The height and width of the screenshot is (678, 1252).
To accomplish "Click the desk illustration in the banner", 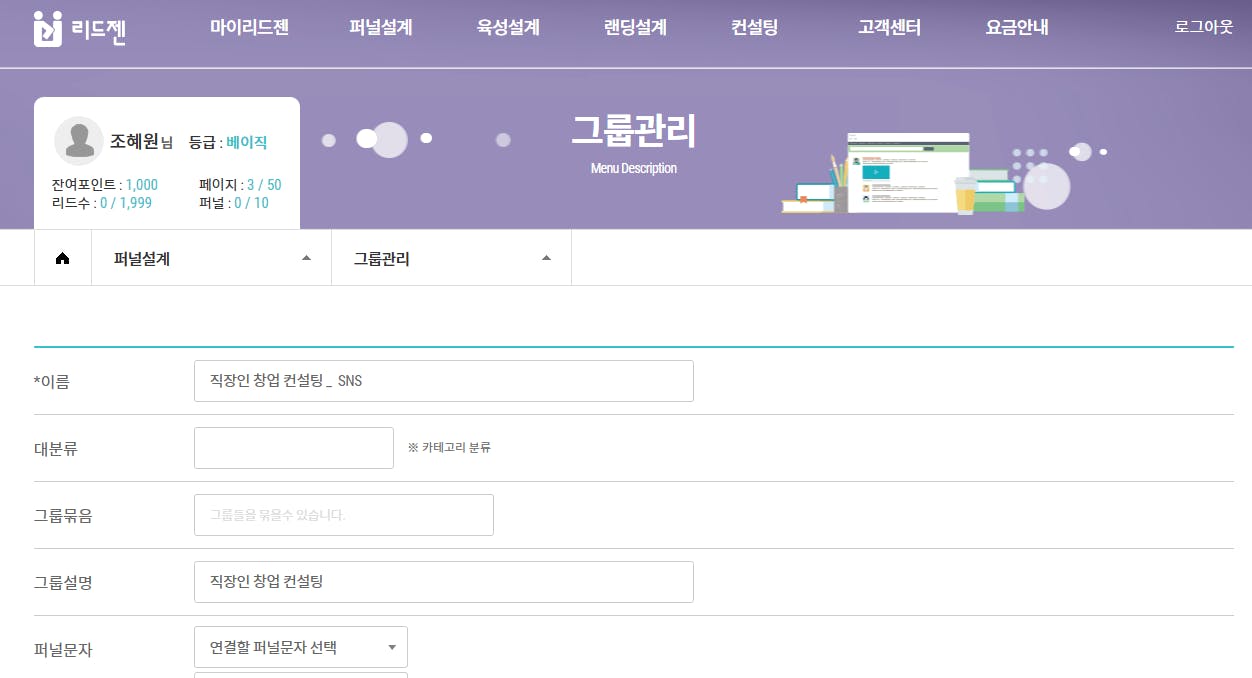I will (925, 172).
